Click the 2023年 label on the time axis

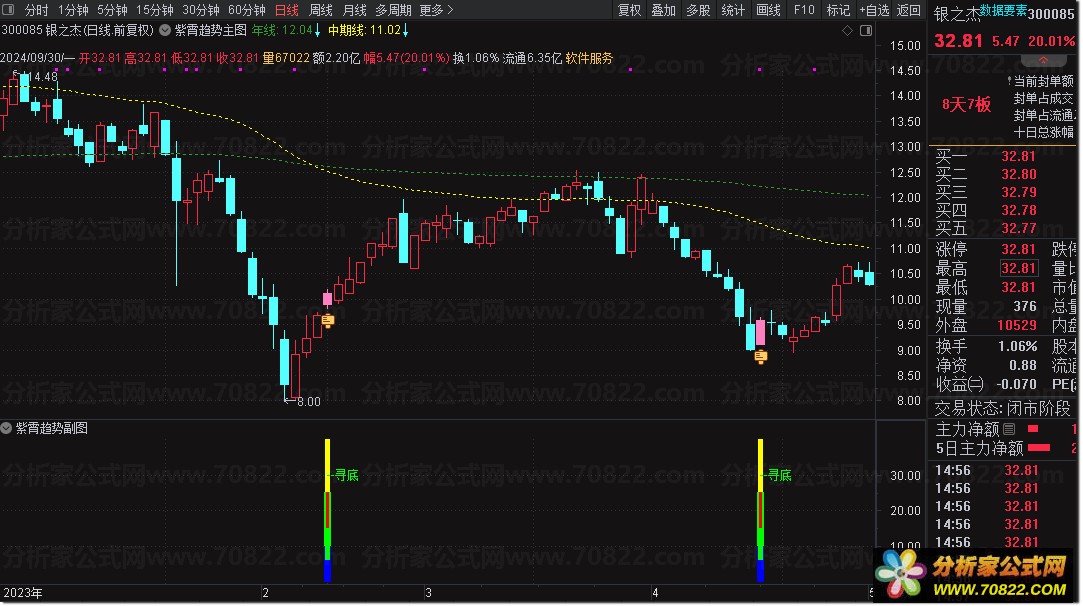pyautogui.click(x=23, y=593)
